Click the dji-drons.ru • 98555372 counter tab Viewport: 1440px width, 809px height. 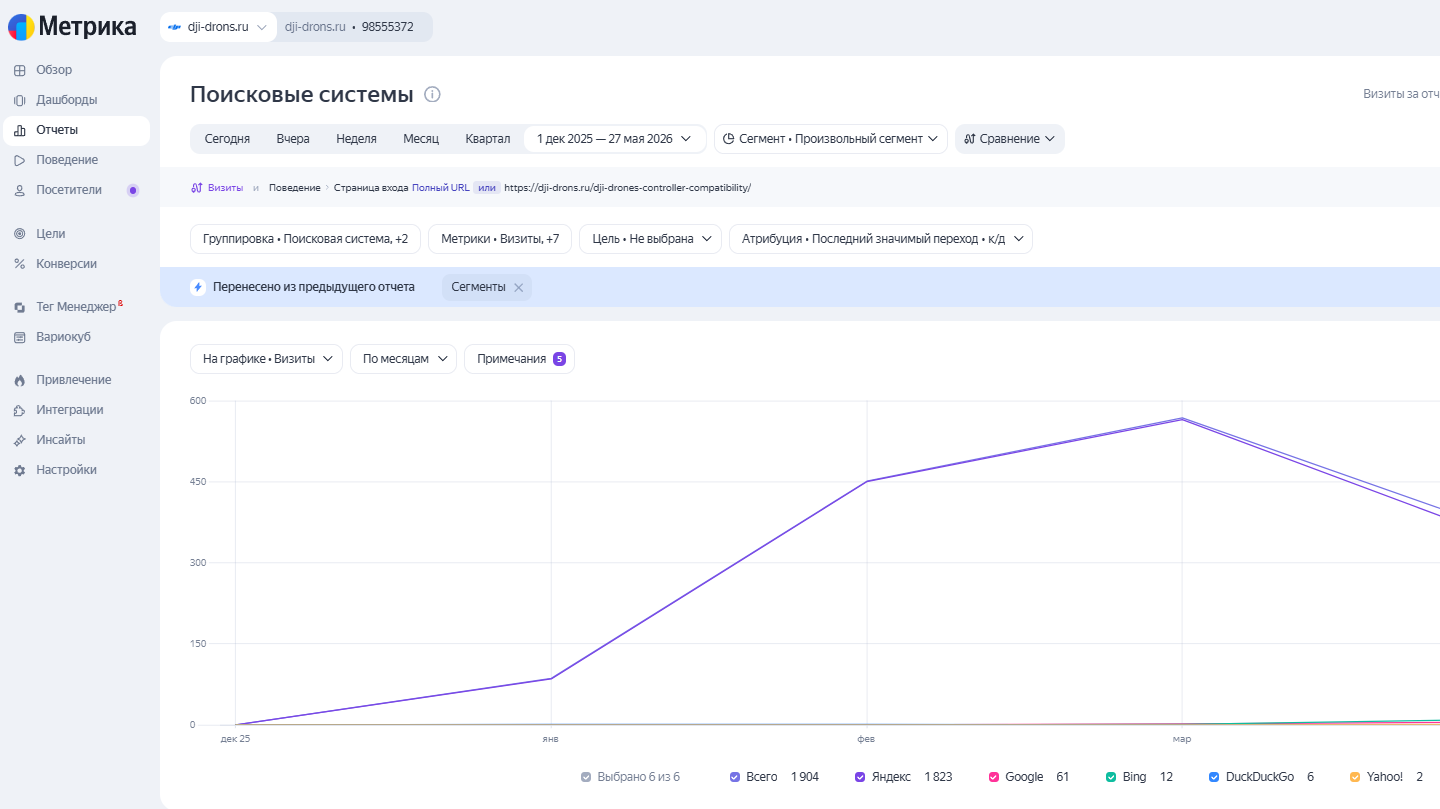349,27
